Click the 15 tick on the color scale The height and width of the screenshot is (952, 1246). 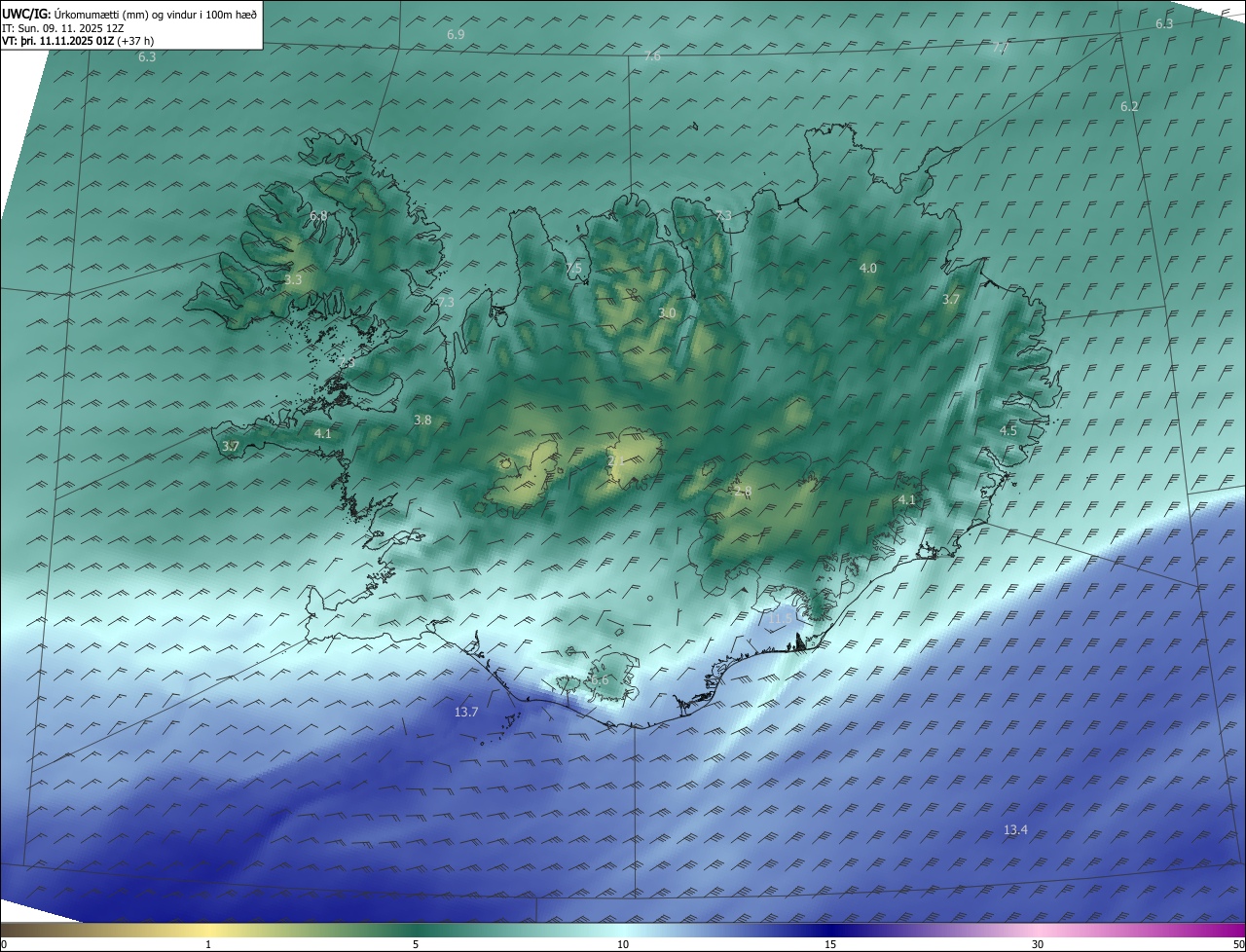(830, 944)
